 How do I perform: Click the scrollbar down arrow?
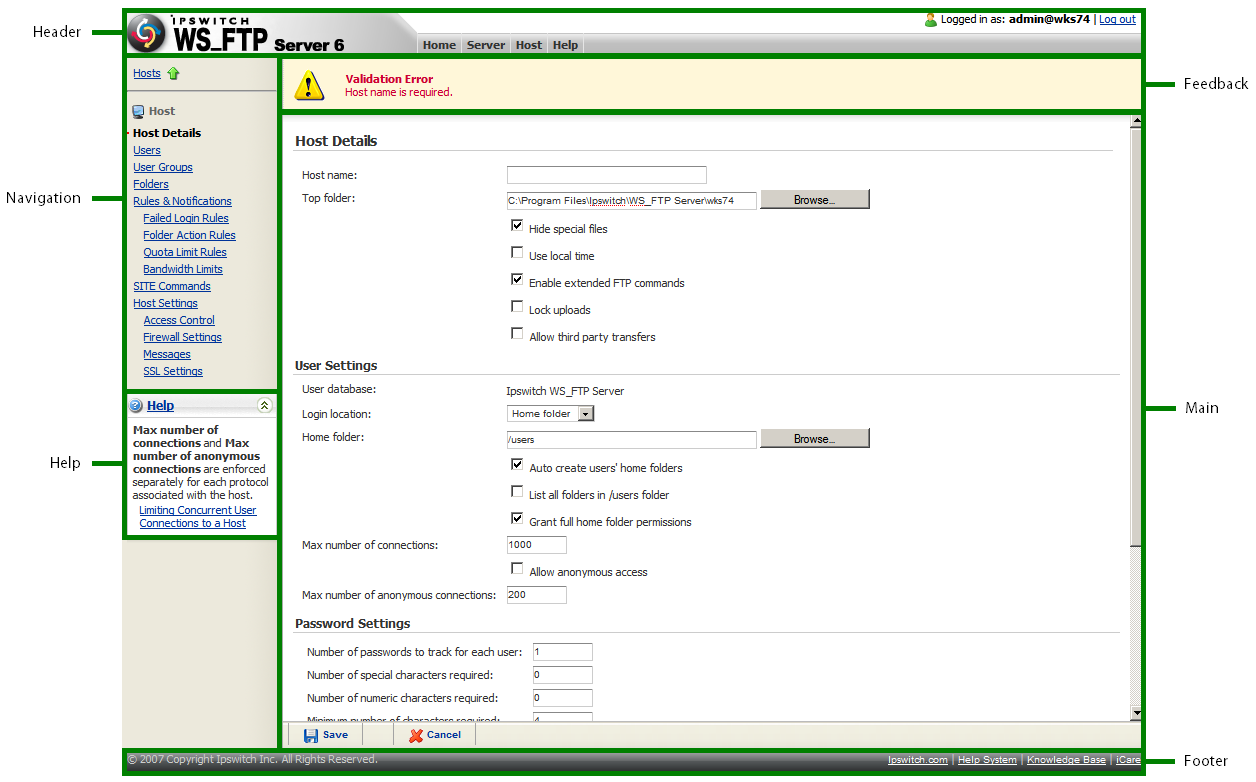coord(1136,713)
